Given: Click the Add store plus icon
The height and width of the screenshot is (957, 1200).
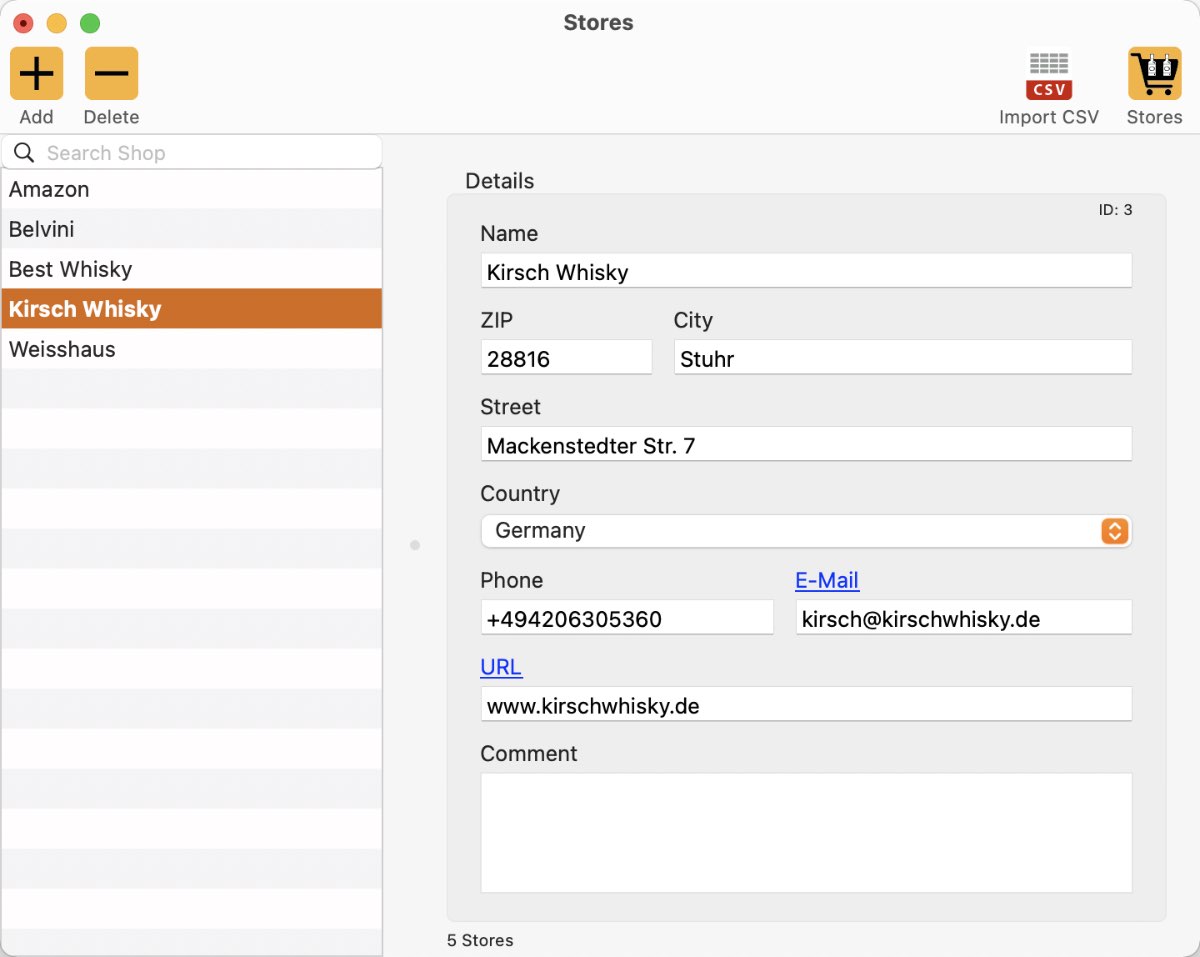Looking at the screenshot, I should 36,74.
